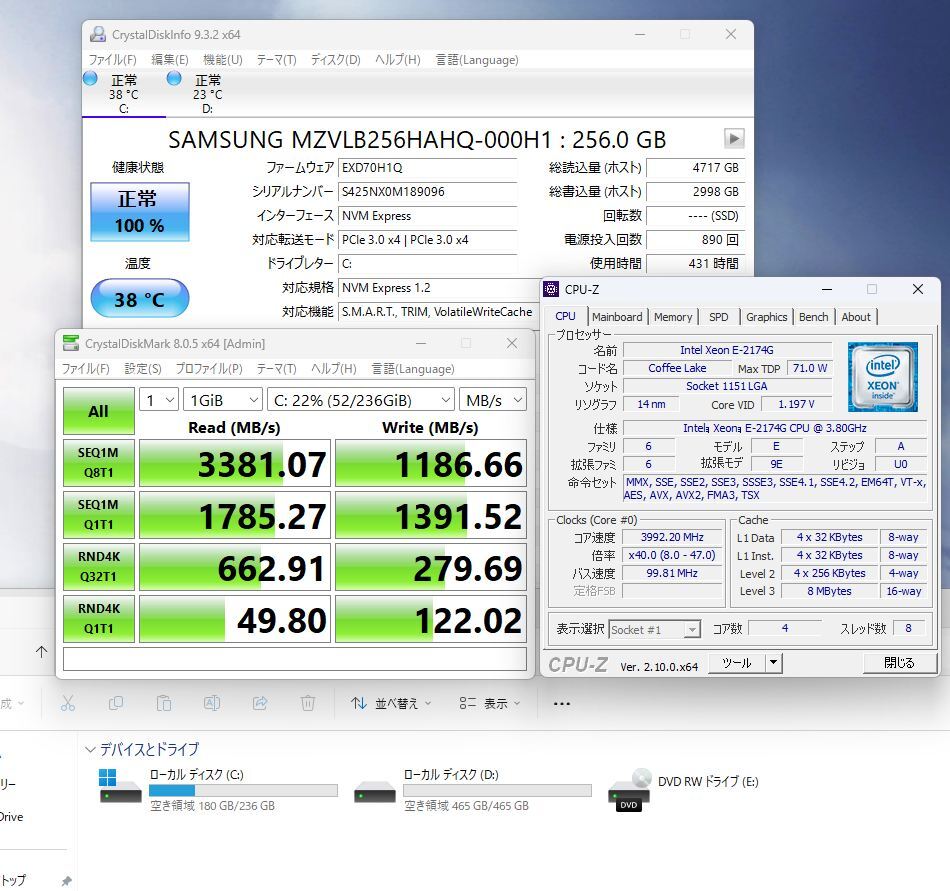
Task: Open ファイル(F) menu in CrystalDiskInfo
Action: pos(113,60)
